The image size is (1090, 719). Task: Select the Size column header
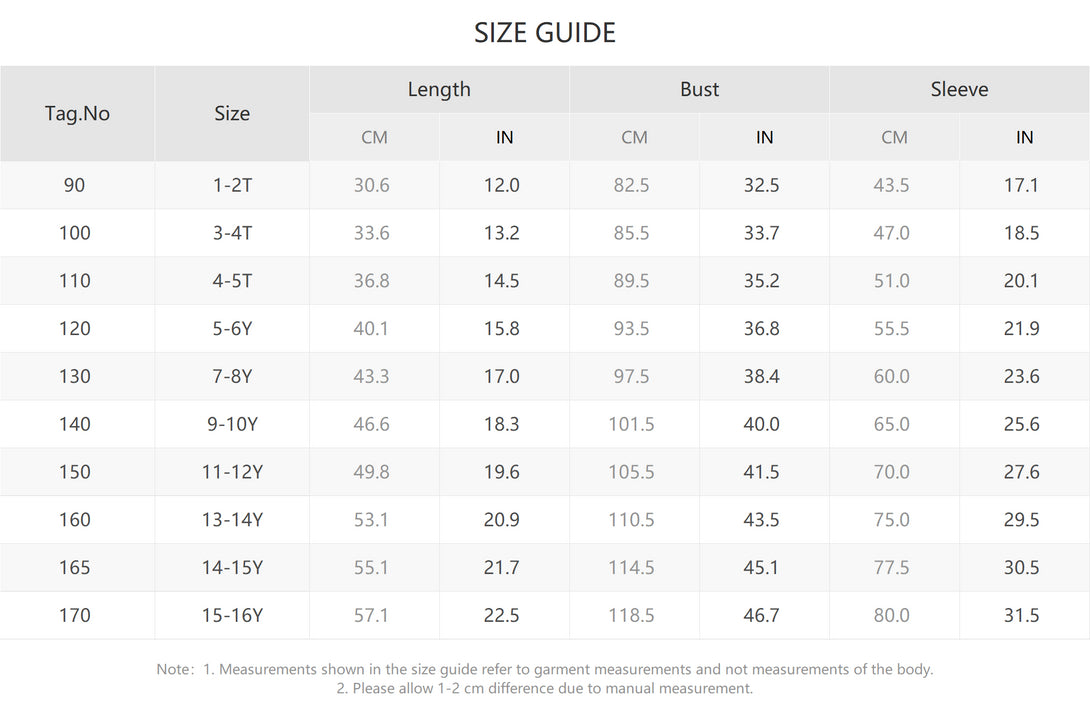[231, 113]
